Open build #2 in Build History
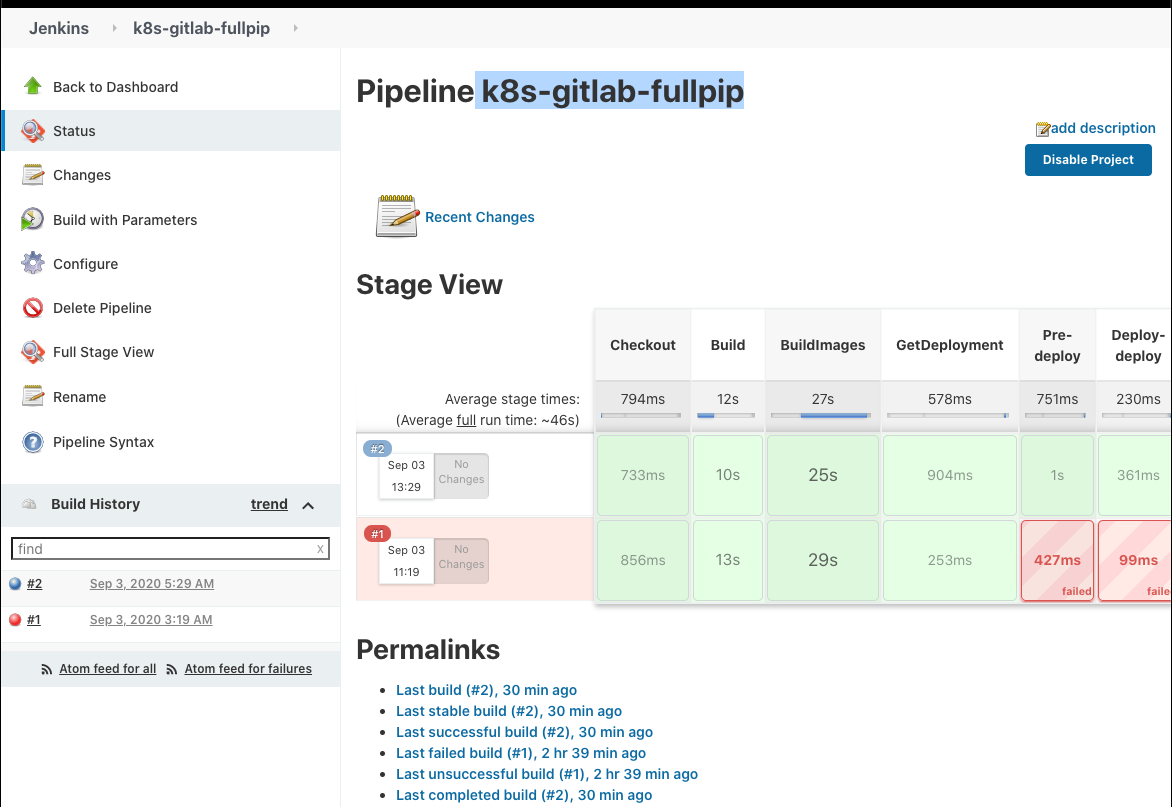The width and height of the screenshot is (1172, 807). point(34,584)
